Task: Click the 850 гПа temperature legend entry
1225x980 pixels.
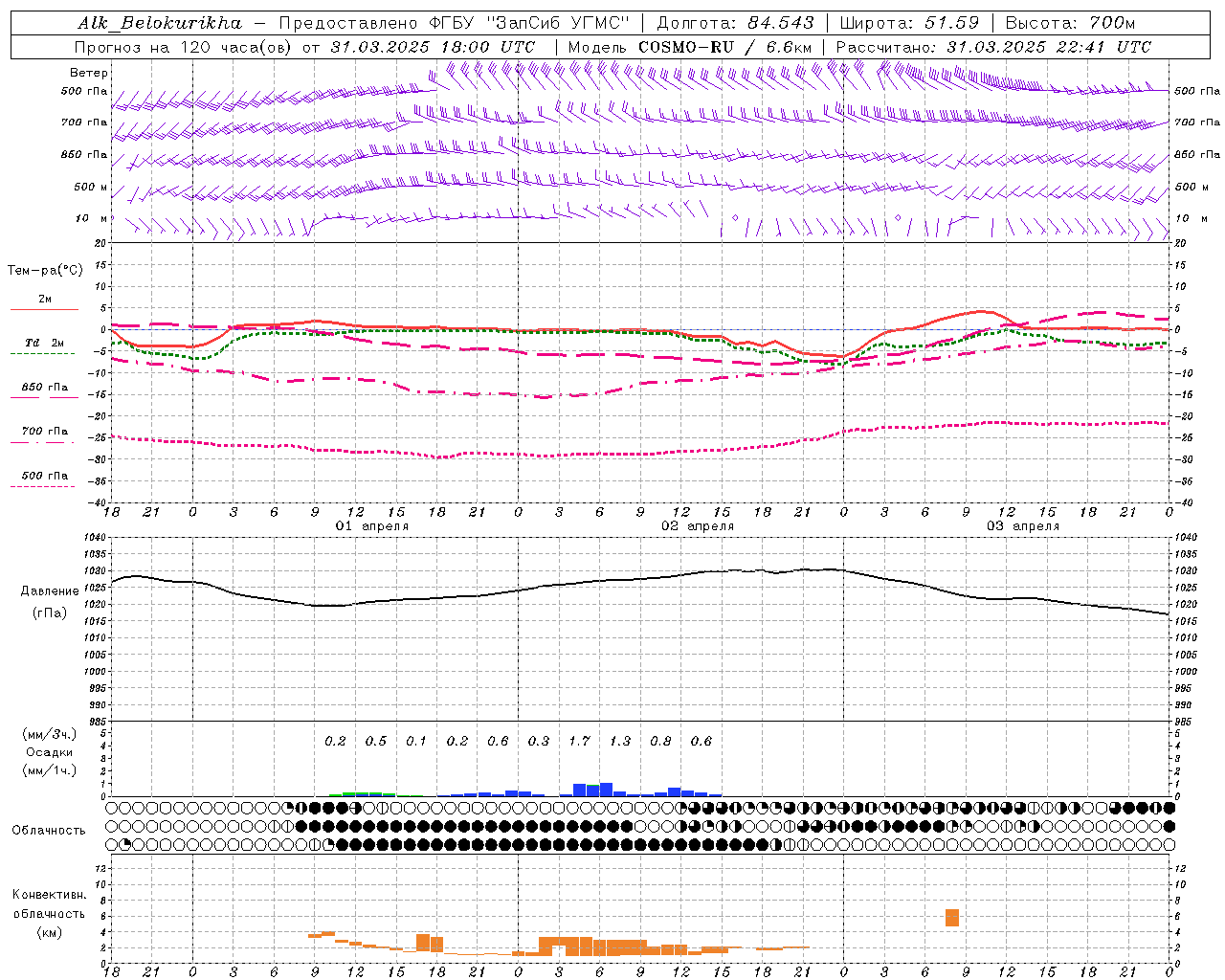Action: pyautogui.click(x=45, y=388)
